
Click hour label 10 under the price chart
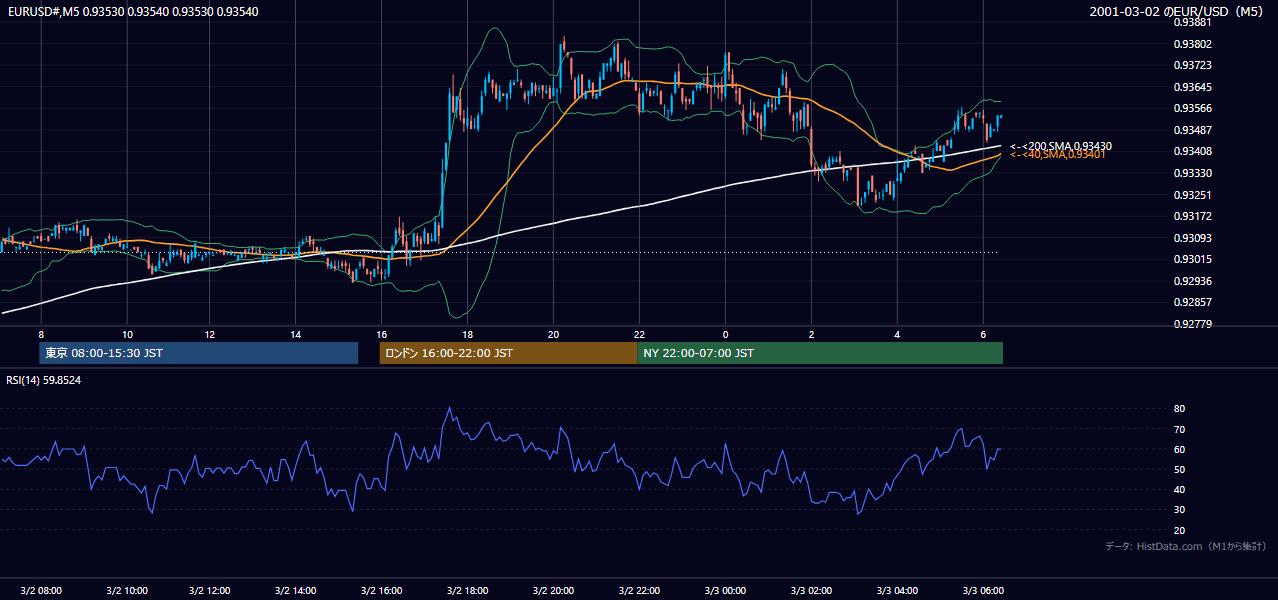click(x=127, y=334)
